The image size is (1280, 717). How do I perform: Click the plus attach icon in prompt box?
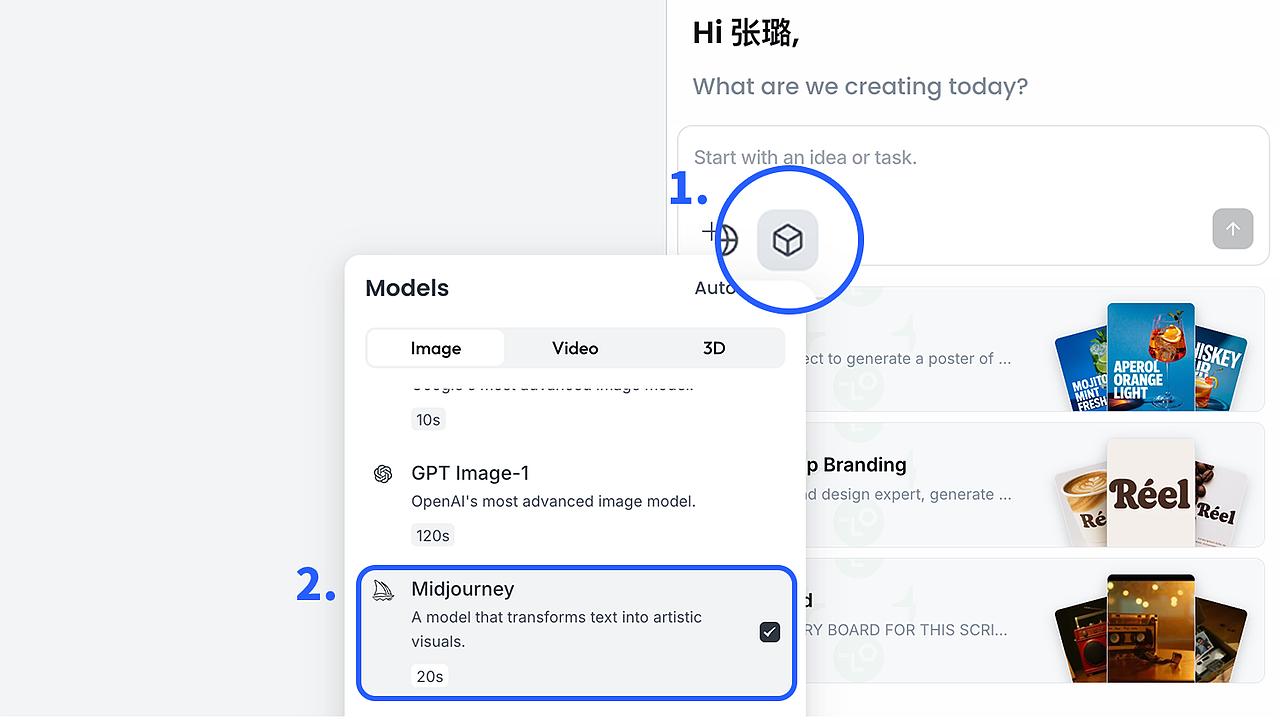click(709, 232)
